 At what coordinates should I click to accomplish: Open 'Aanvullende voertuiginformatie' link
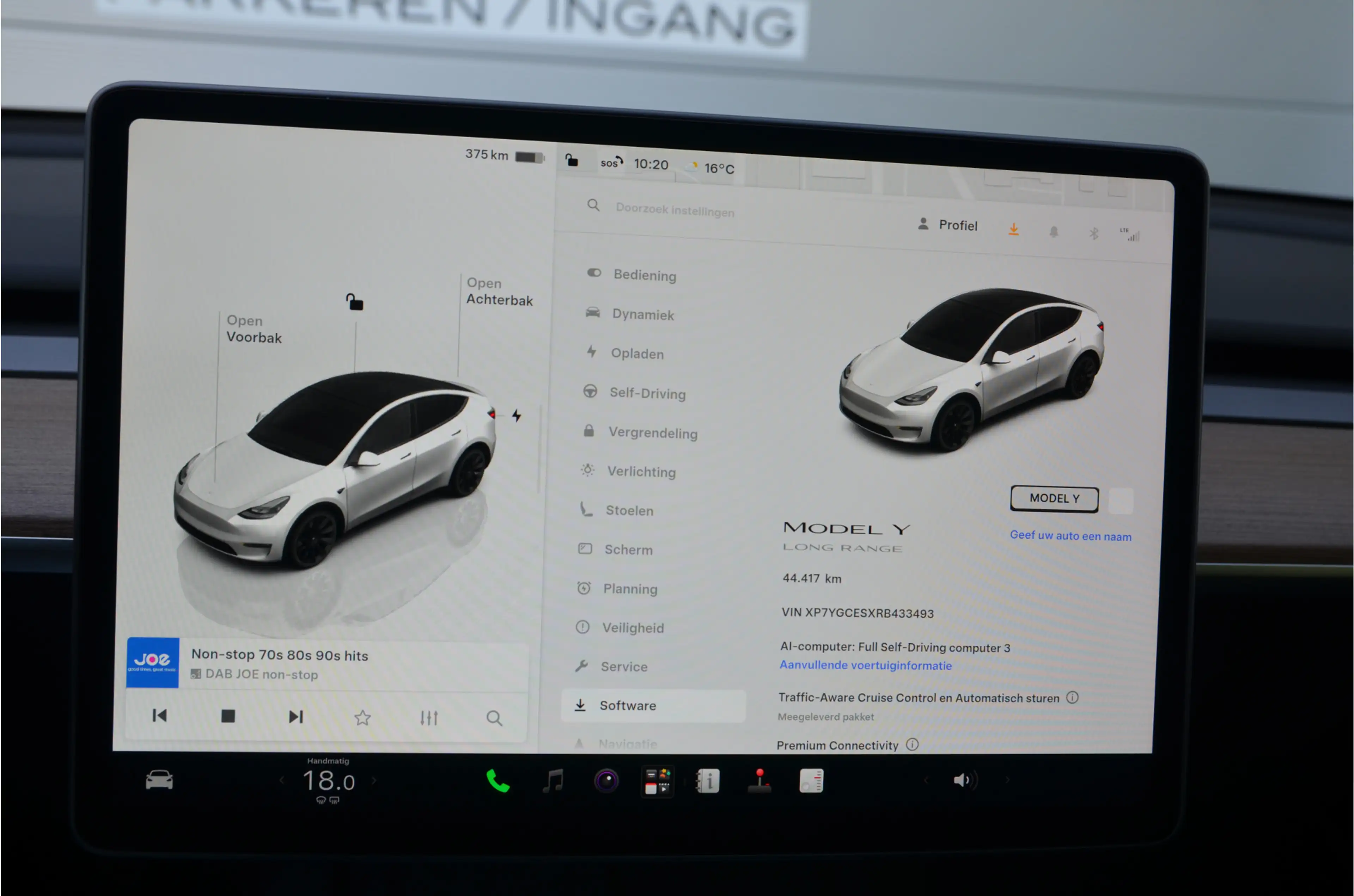click(865, 665)
